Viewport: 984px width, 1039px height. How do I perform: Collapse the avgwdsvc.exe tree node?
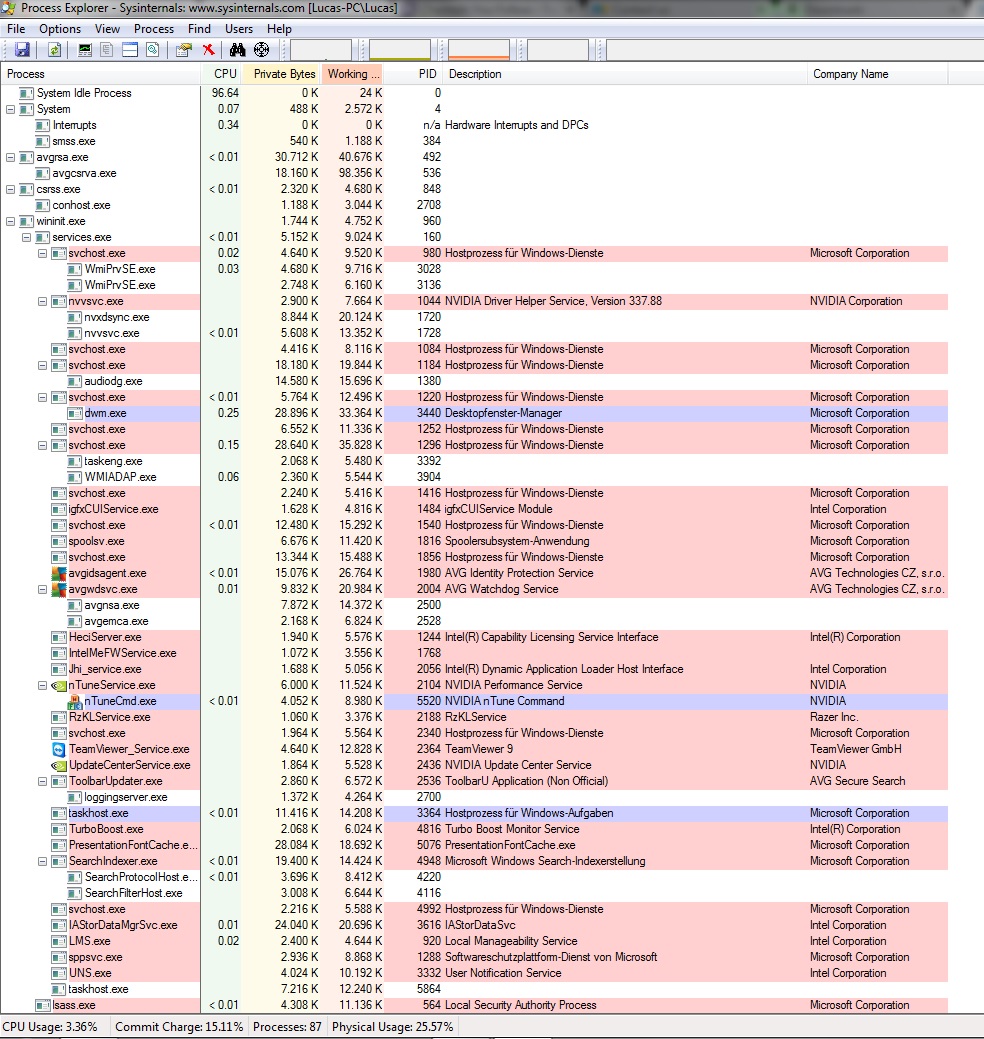click(x=42, y=589)
